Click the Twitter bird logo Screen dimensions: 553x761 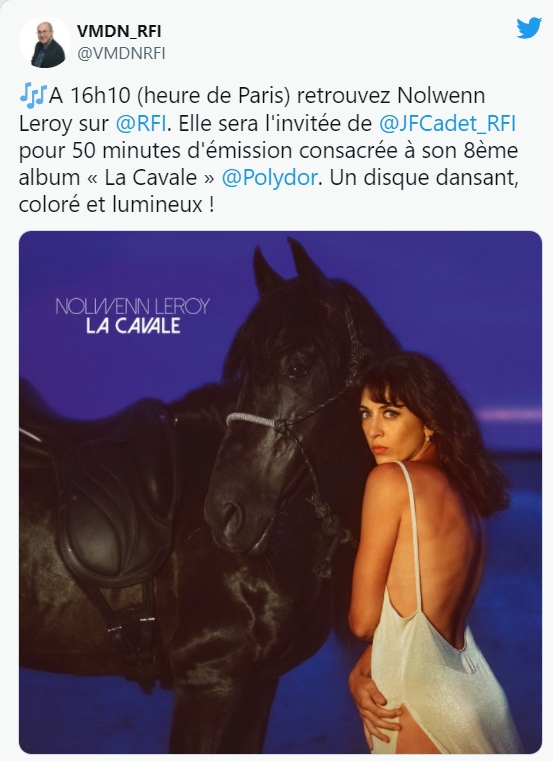coord(529,28)
